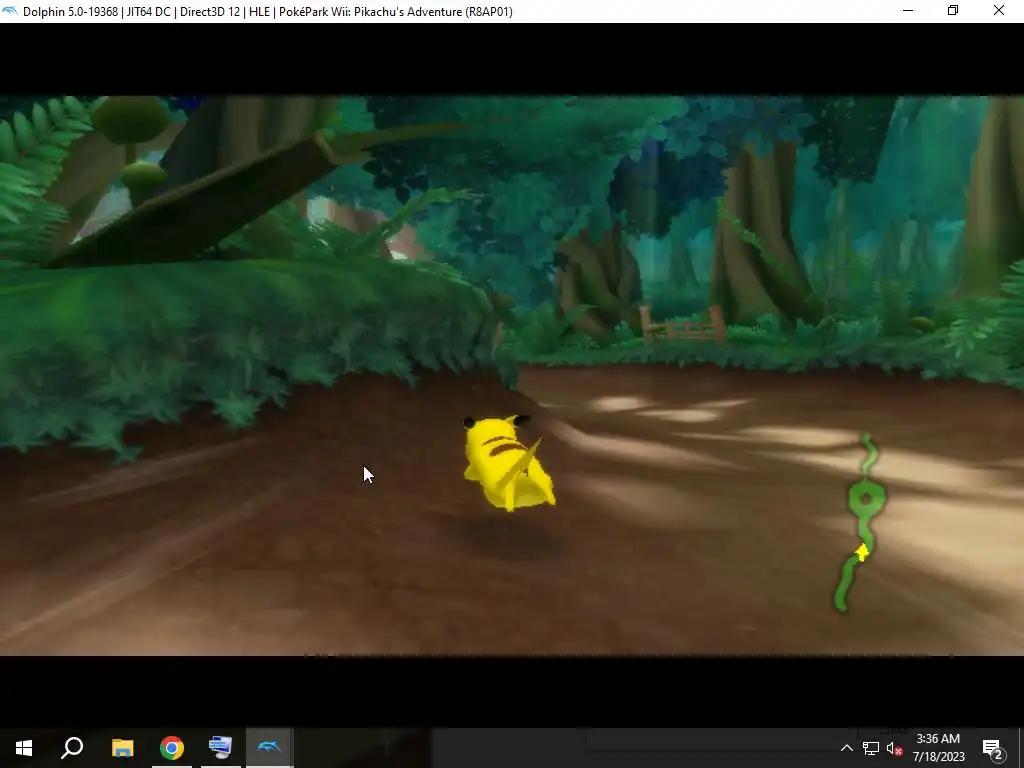Viewport: 1024px width, 768px height.
Task: Open the Windows Start menu
Action: pos(24,748)
